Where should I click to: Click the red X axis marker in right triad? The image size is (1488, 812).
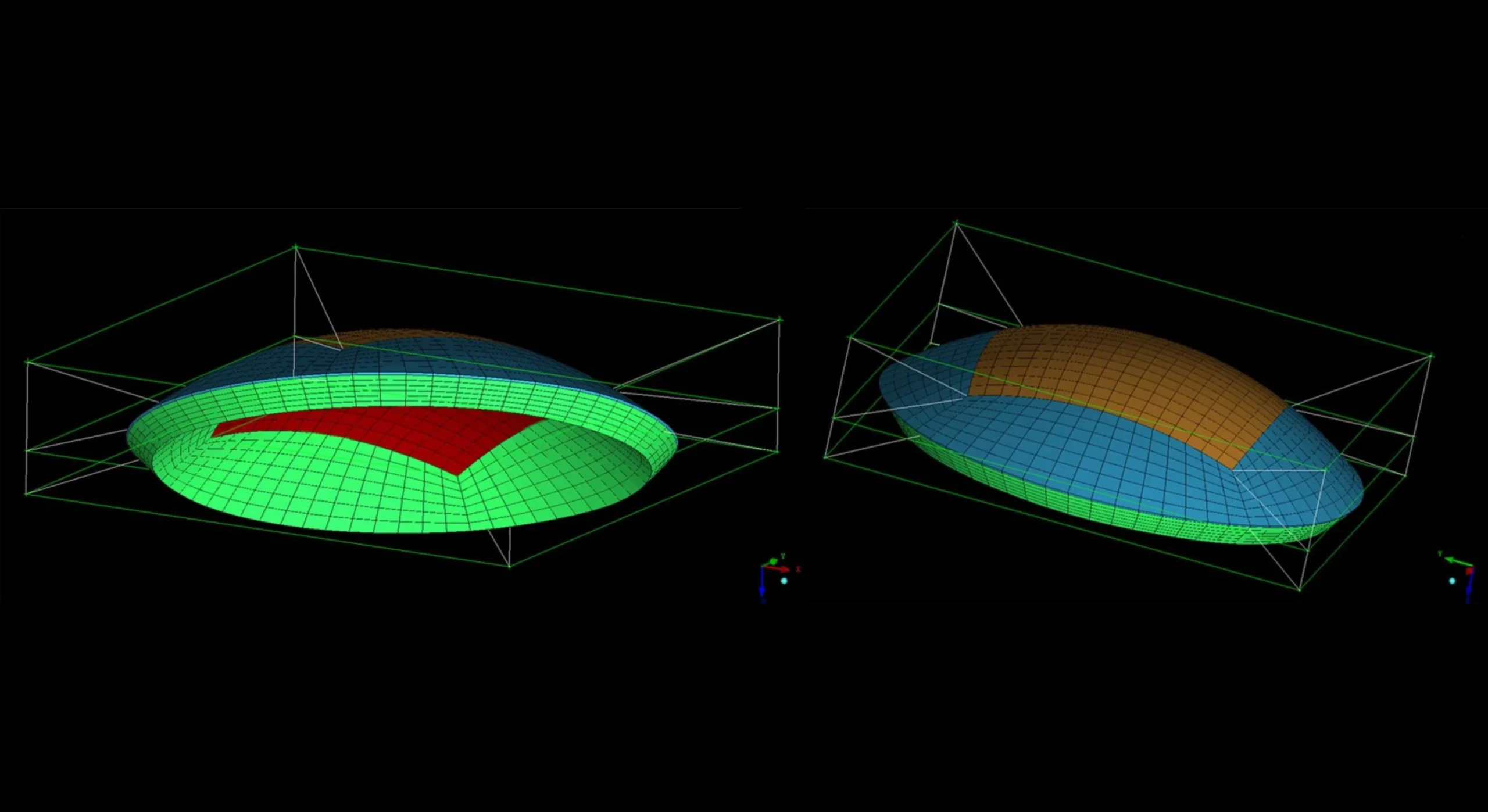point(1470,572)
